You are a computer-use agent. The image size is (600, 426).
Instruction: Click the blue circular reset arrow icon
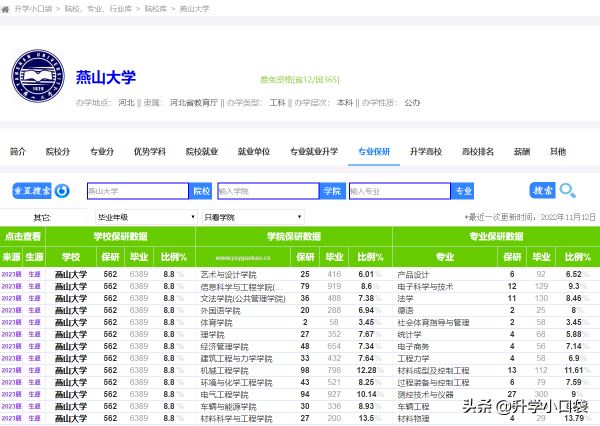(62, 191)
